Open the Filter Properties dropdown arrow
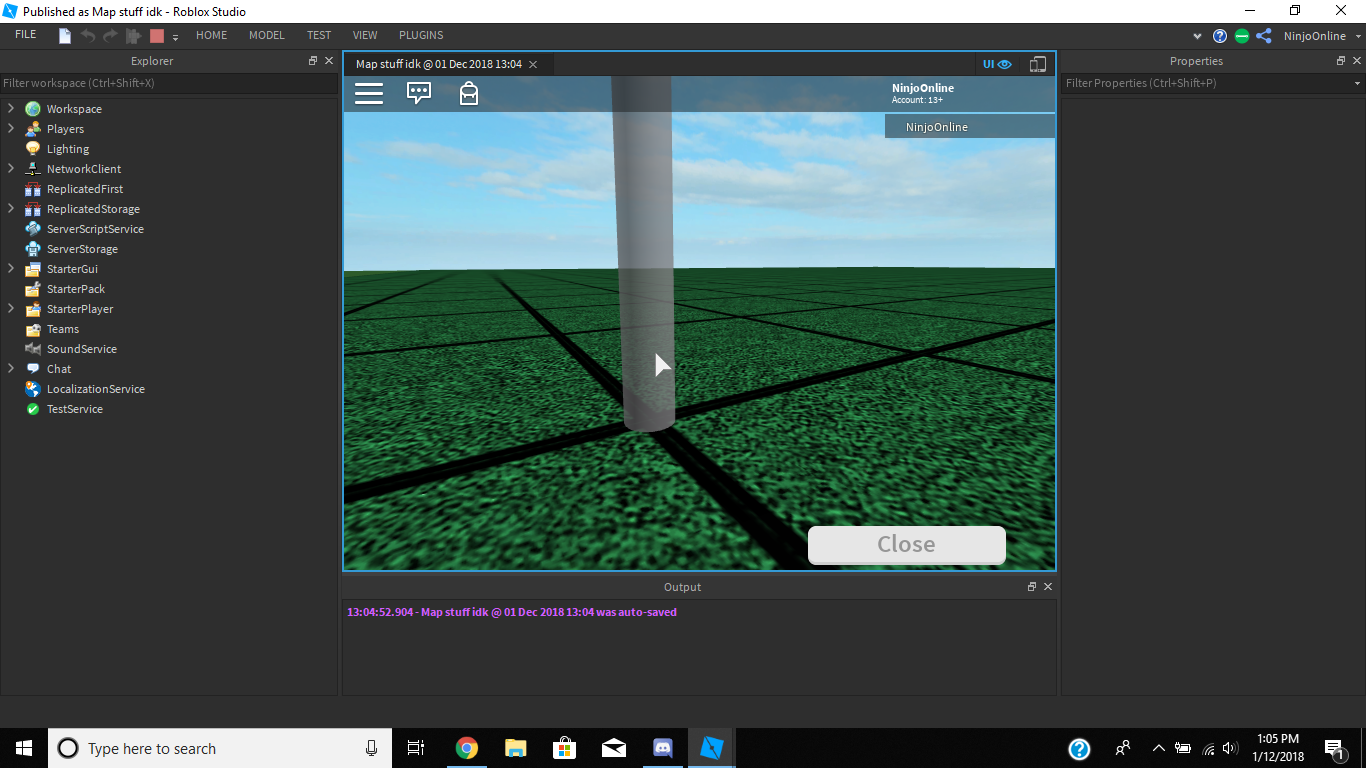 1357,83
